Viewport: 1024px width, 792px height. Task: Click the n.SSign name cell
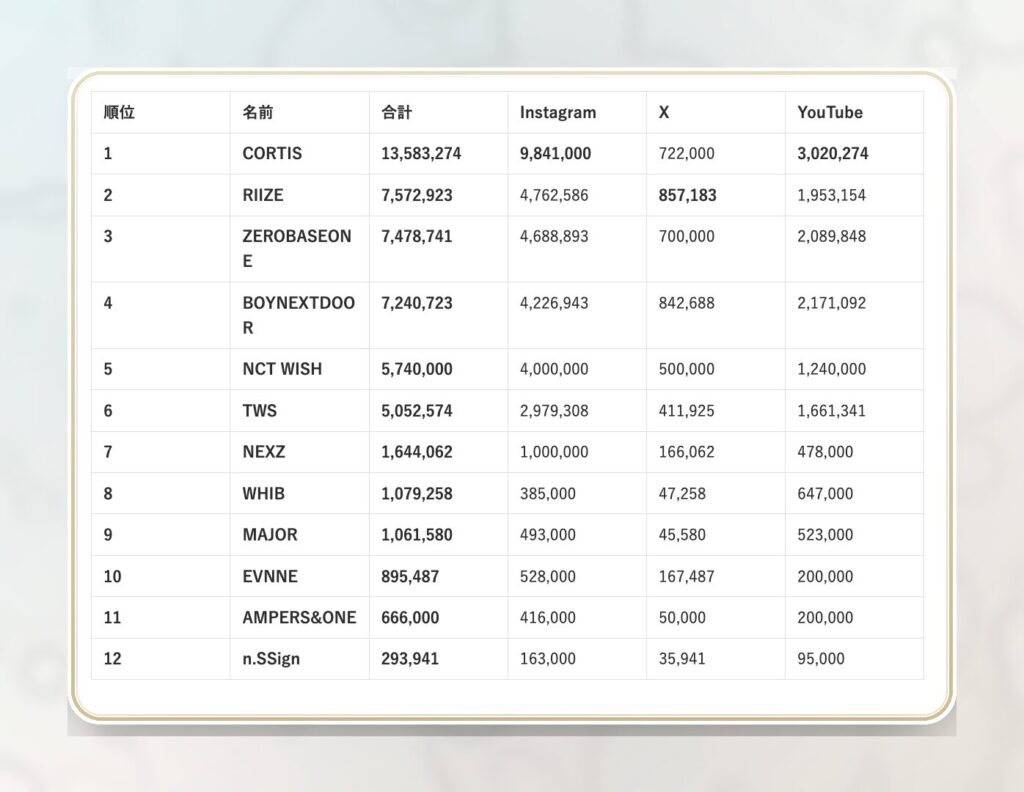click(x=273, y=659)
